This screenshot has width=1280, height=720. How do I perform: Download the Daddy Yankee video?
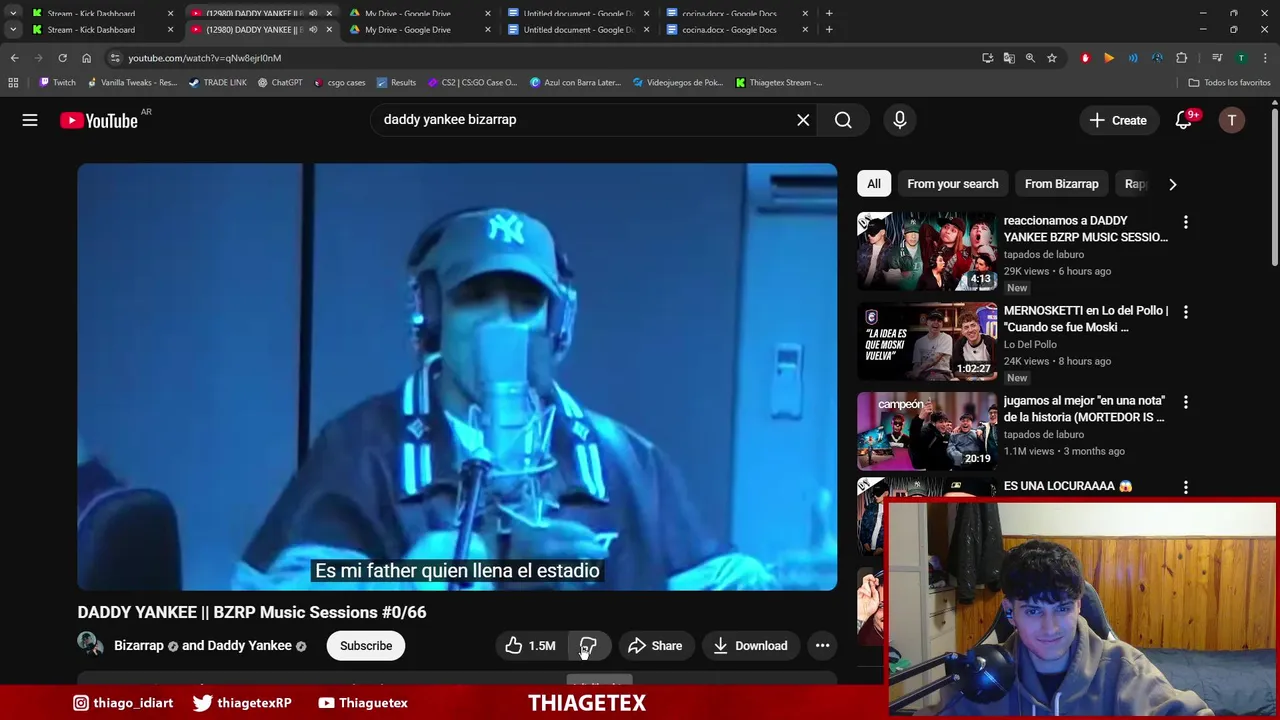point(751,646)
